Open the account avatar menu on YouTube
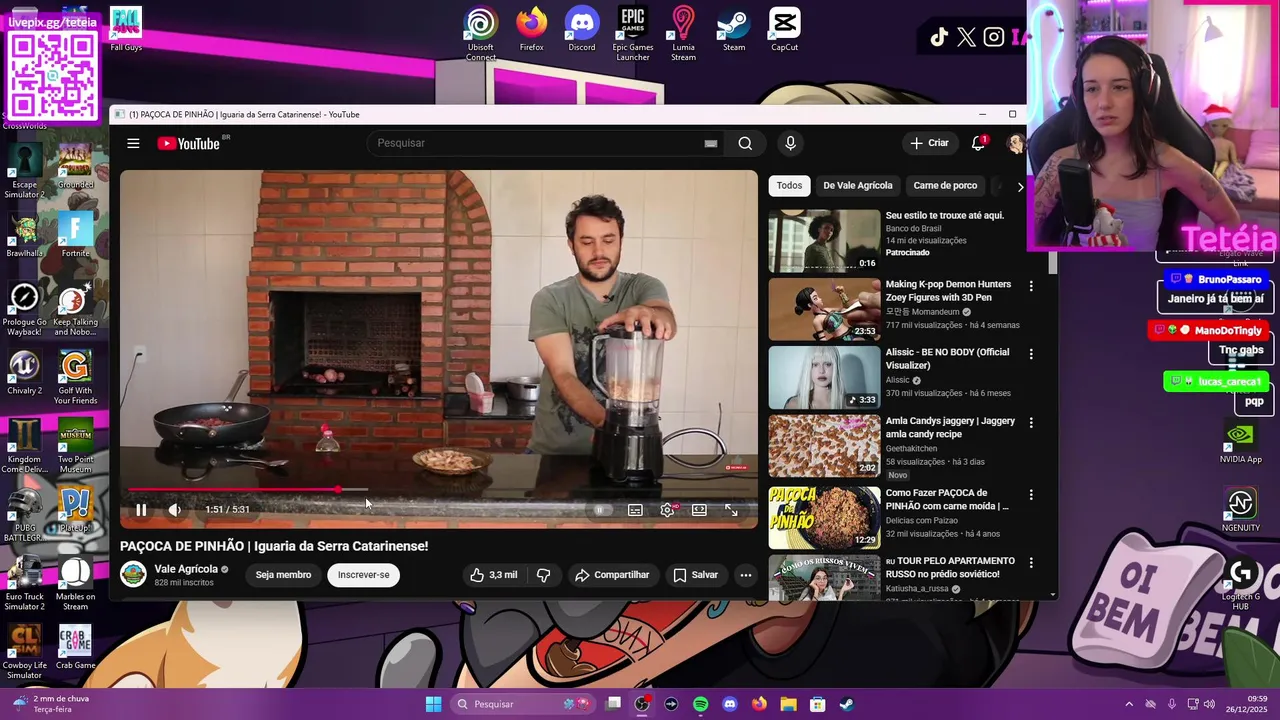The height and width of the screenshot is (720, 1280). [x=1015, y=143]
